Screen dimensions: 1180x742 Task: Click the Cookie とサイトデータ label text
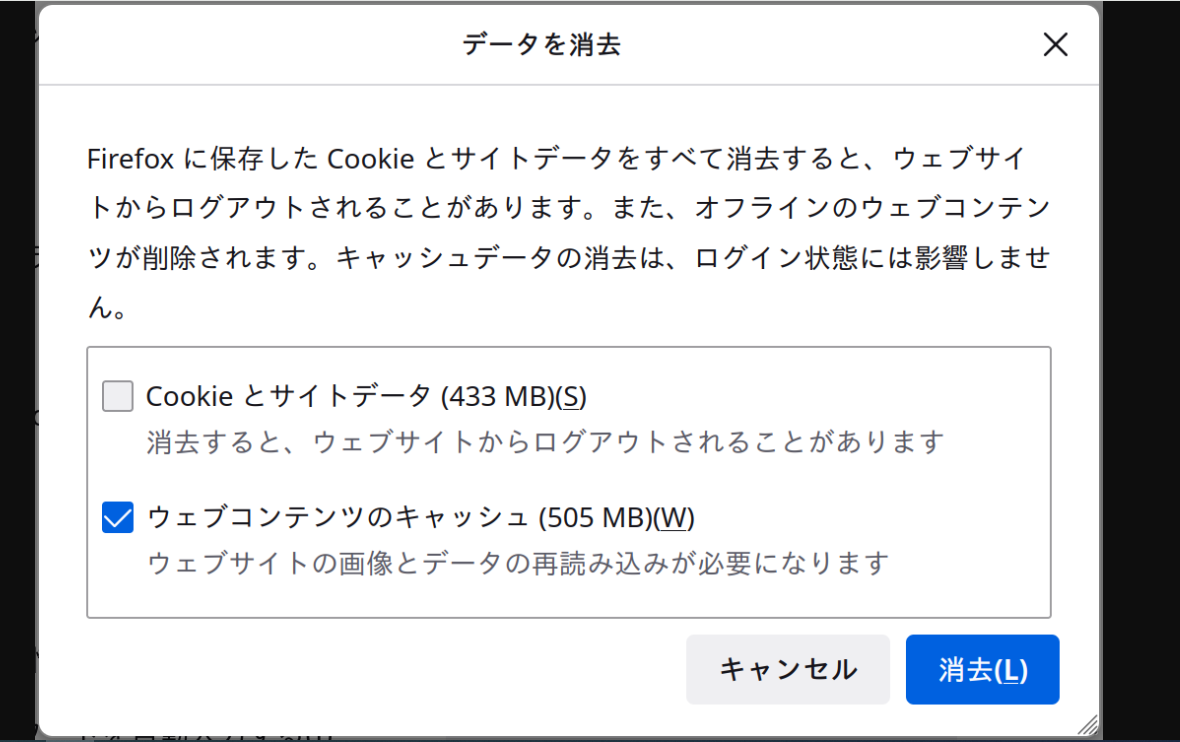(x=289, y=397)
